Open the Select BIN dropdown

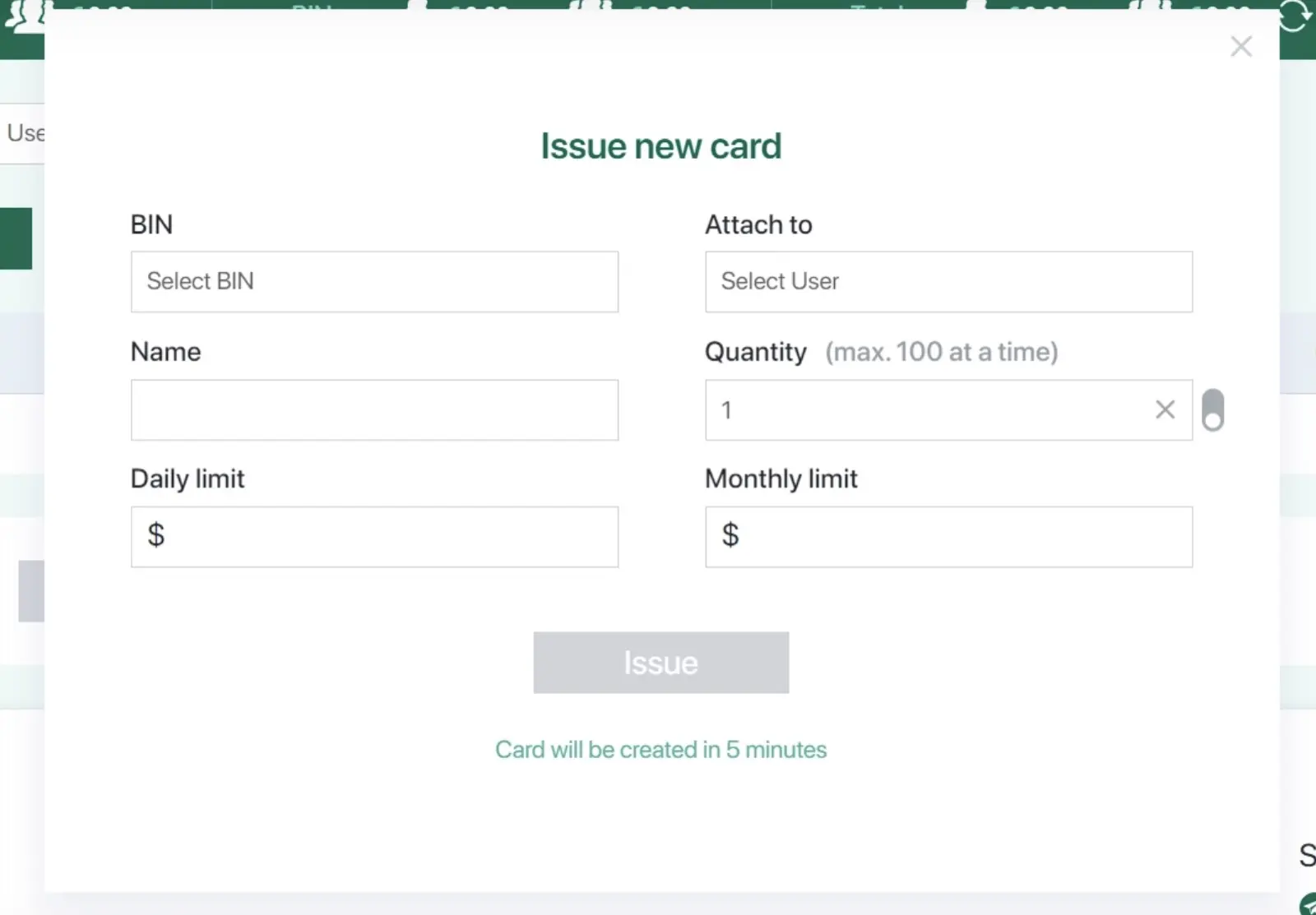[374, 282]
